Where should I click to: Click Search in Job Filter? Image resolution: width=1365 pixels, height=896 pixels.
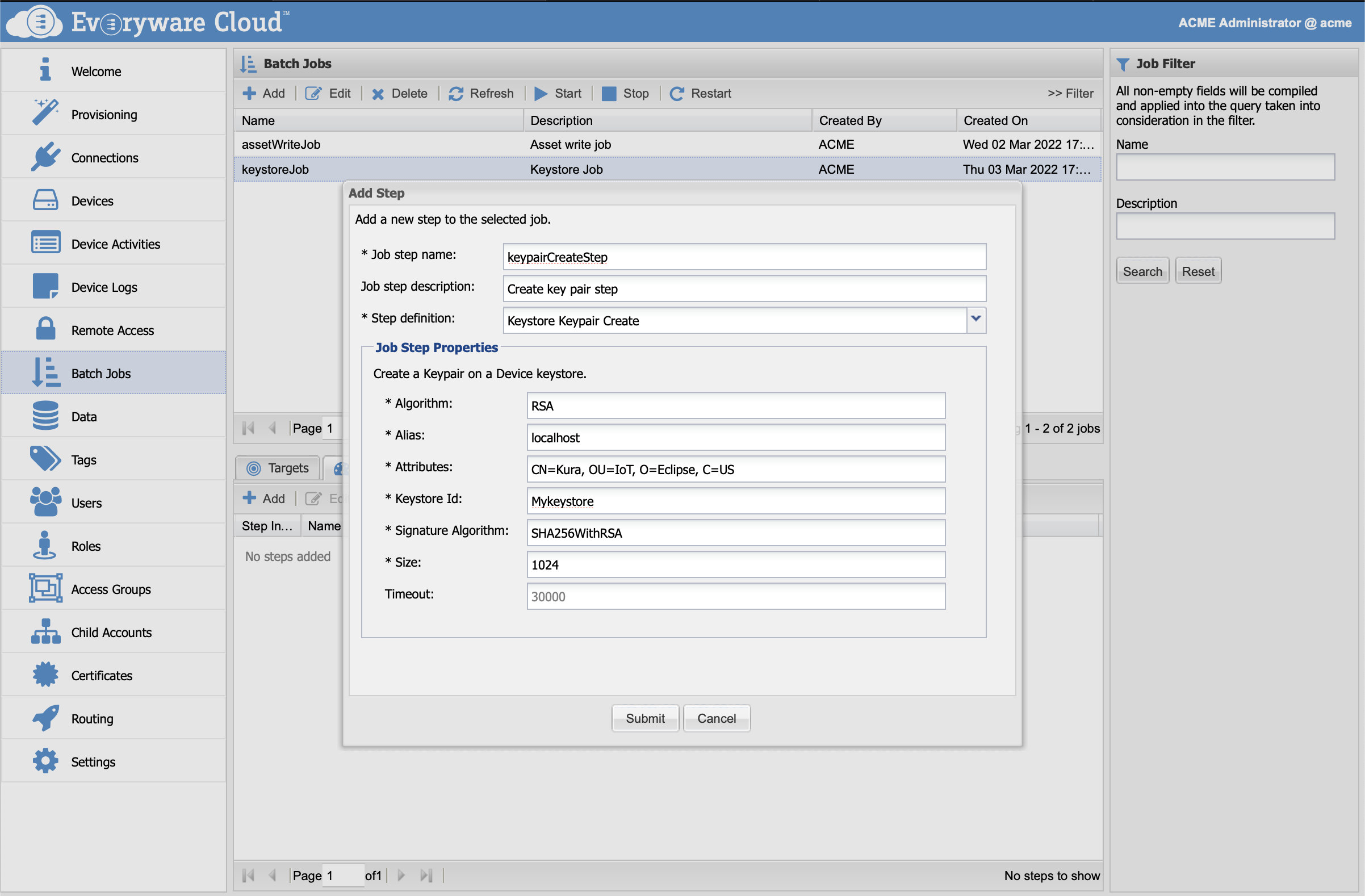pyautogui.click(x=1142, y=271)
